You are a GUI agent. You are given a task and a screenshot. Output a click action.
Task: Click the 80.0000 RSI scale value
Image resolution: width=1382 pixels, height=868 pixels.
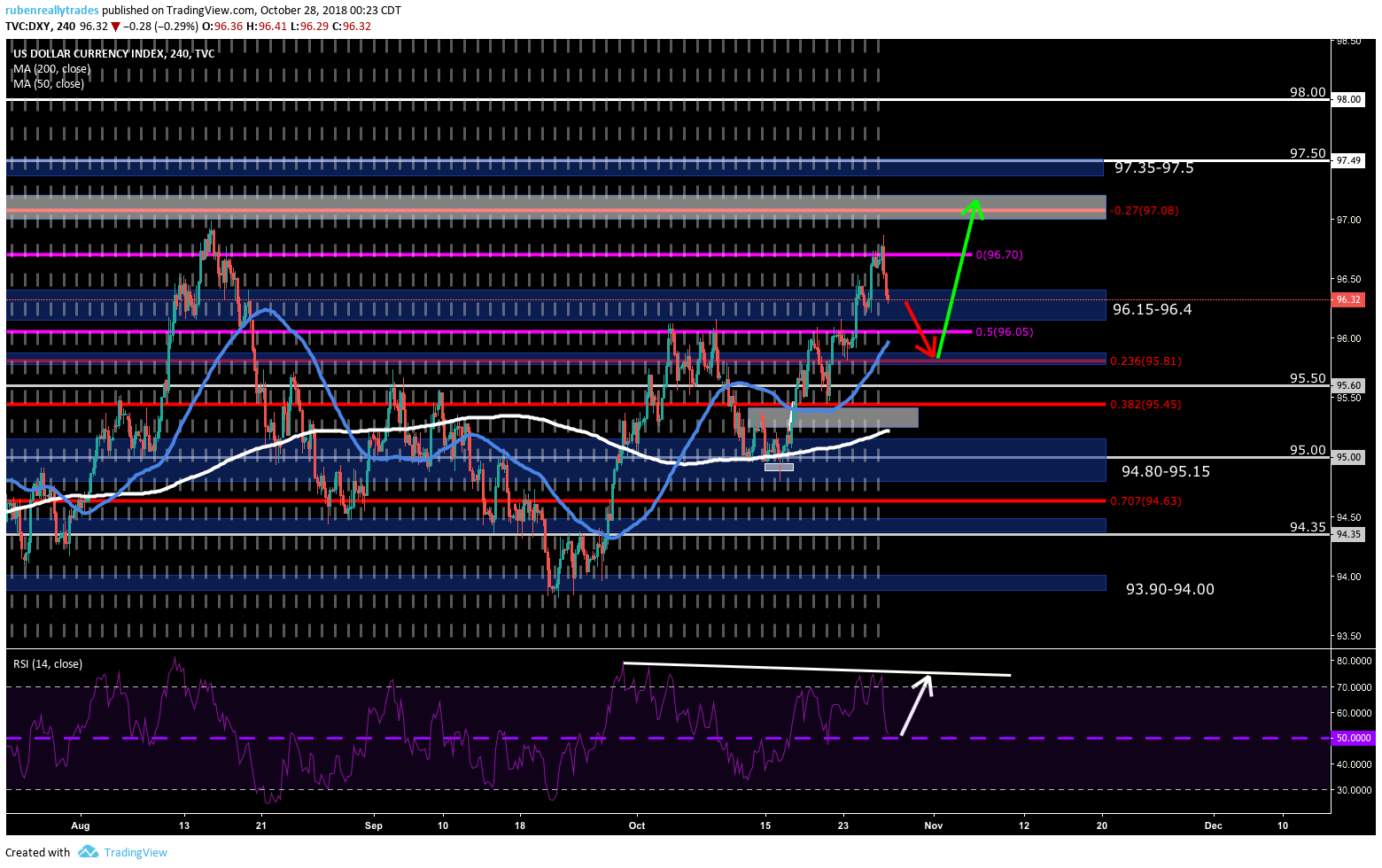click(1354, 661)
